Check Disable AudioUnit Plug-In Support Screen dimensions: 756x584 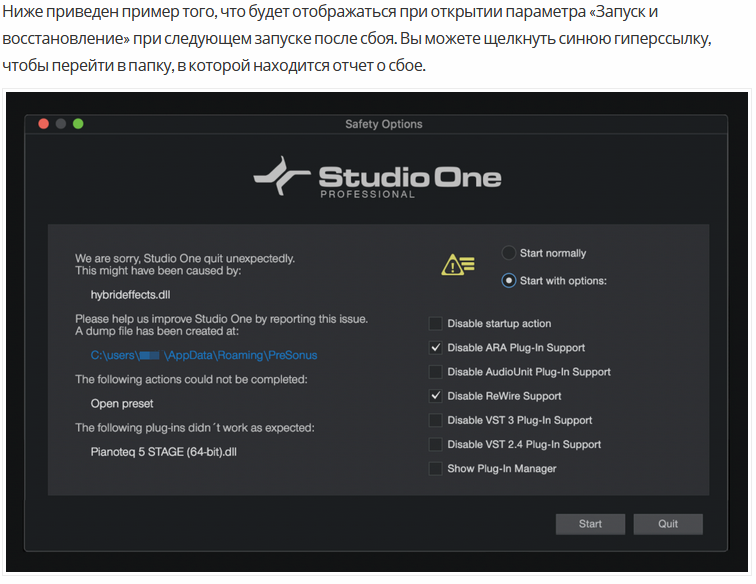[435, 372]
